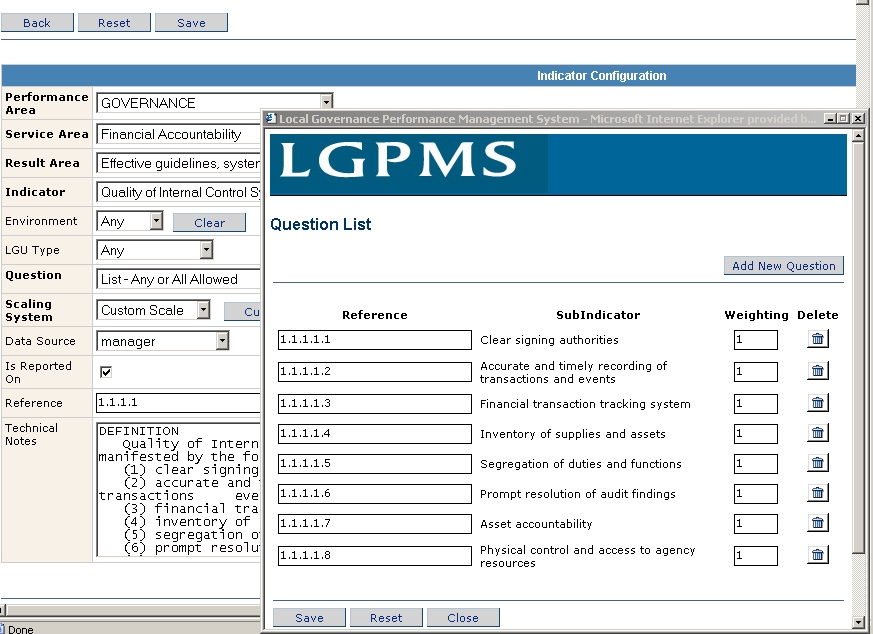The image size is (873, 634).
Task: Click the SubIndicator column header
Action: tap(598, 315)
